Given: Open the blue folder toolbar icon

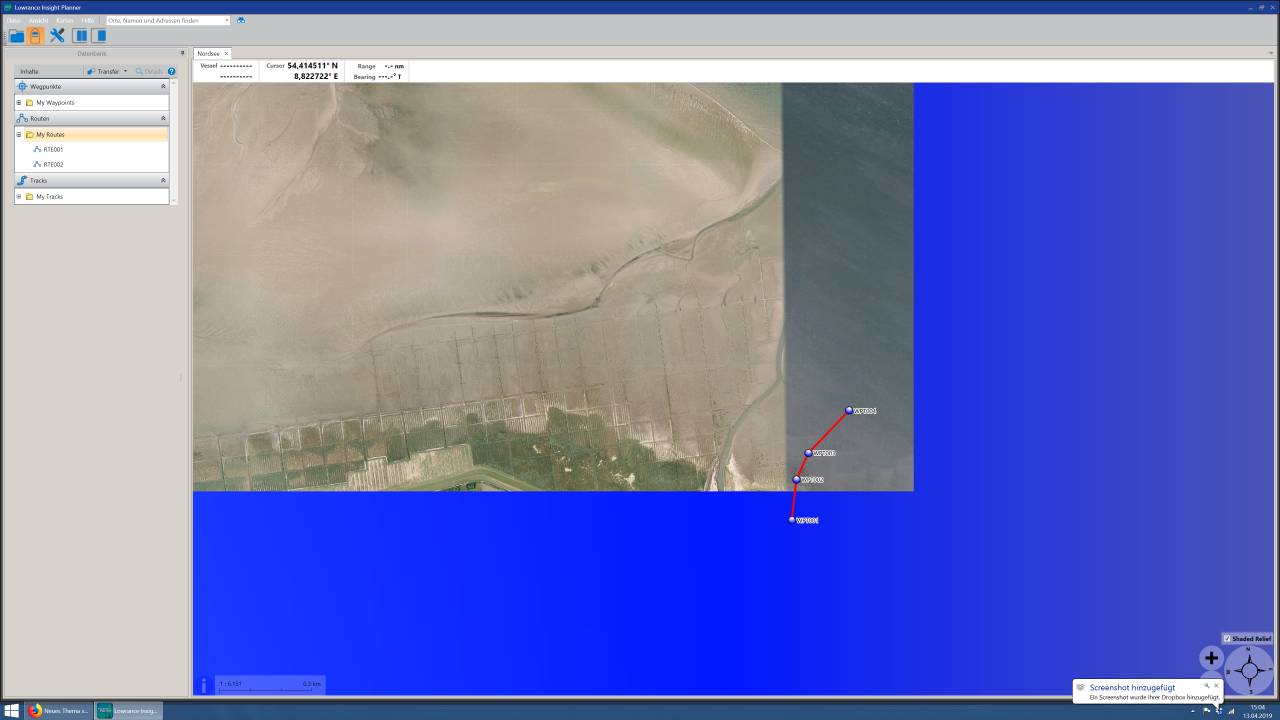Looking at the screenshot, I should point(16,36).
